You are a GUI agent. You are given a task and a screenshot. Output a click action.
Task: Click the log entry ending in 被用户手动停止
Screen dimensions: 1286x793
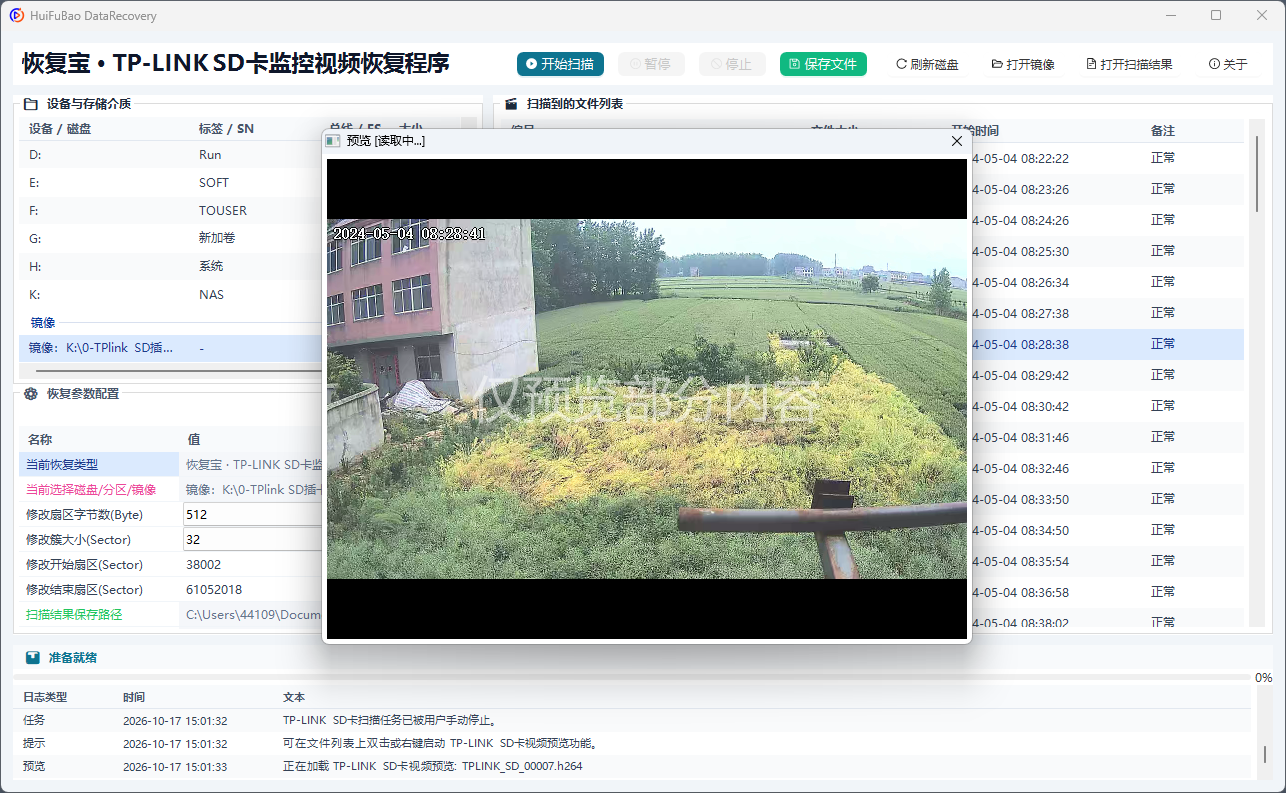click(634, 720)
